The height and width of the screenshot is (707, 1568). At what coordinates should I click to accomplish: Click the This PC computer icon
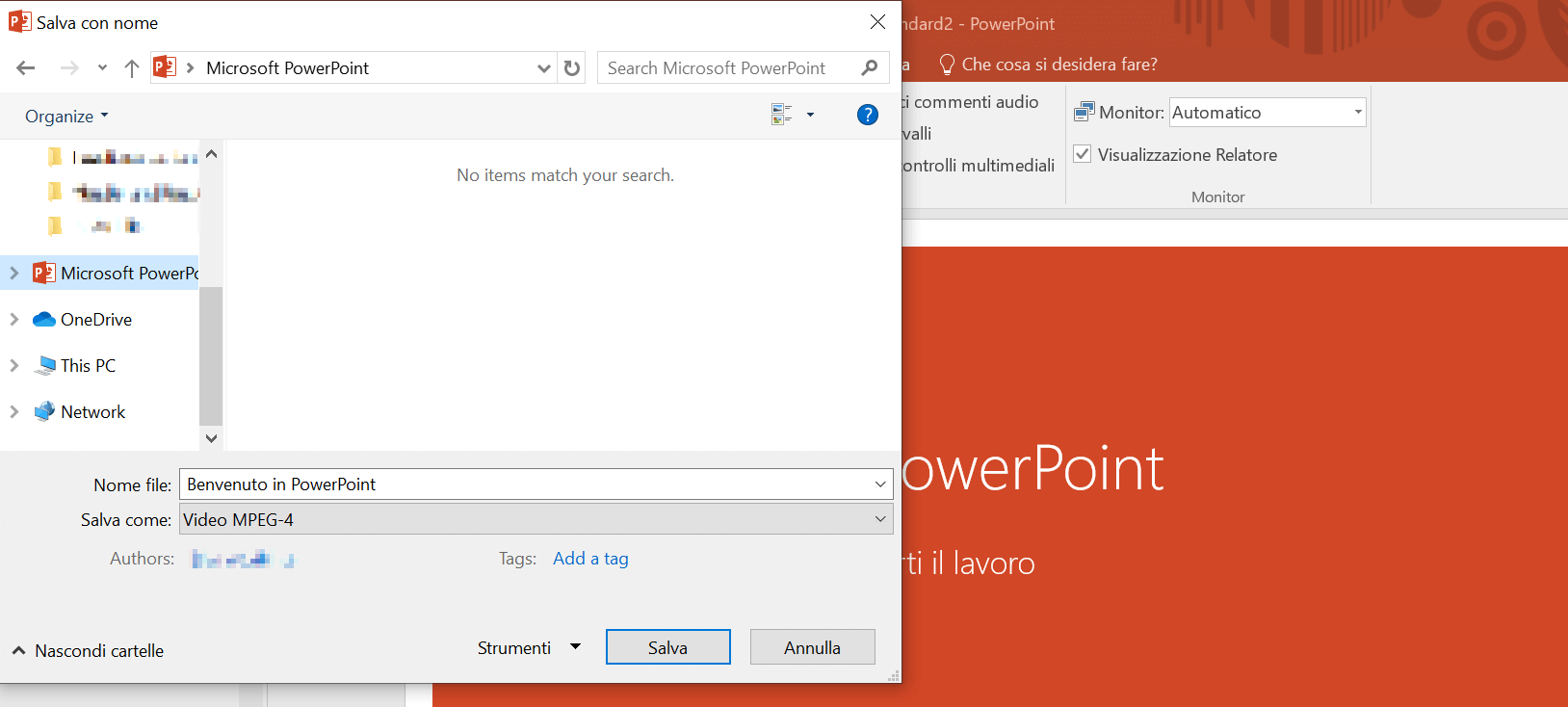pyautogui.click(x=44, y=366)
